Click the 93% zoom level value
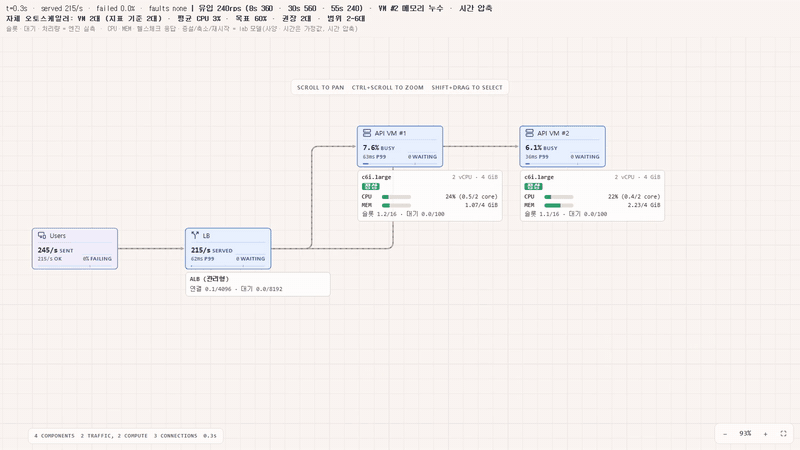The width and height of the screenshot is (800, 450). pyautogui.click(x=745, y=434)
